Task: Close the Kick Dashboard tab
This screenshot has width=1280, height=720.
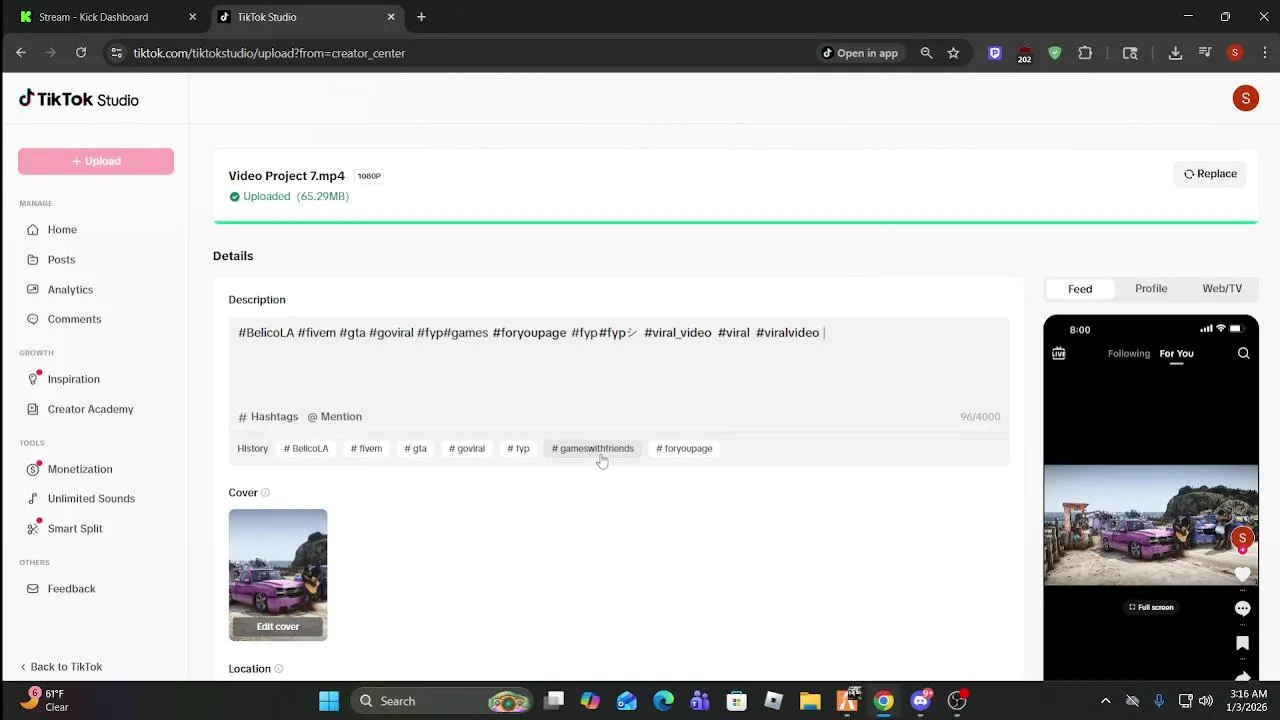Action: (193, 17)
